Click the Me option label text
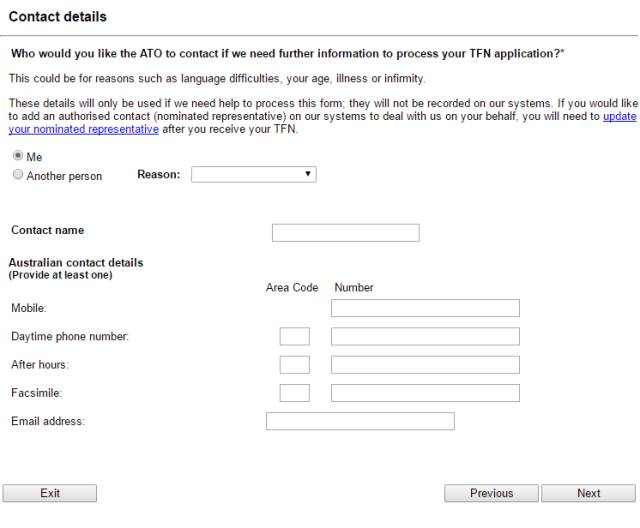 coord(34,157)
